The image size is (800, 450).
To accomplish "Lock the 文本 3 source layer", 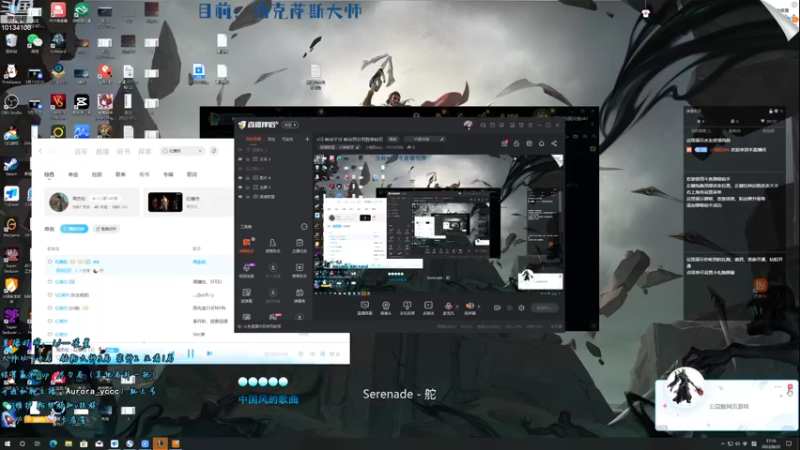I will pyautogui.click(x=248, y=159).
